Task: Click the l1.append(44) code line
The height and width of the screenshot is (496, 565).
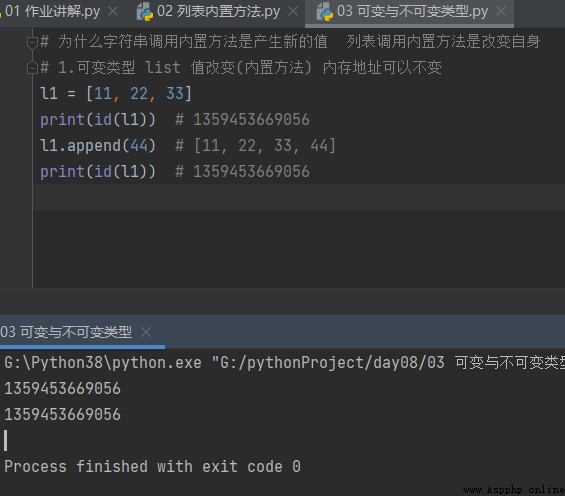Action: click(x=98, y=146)
